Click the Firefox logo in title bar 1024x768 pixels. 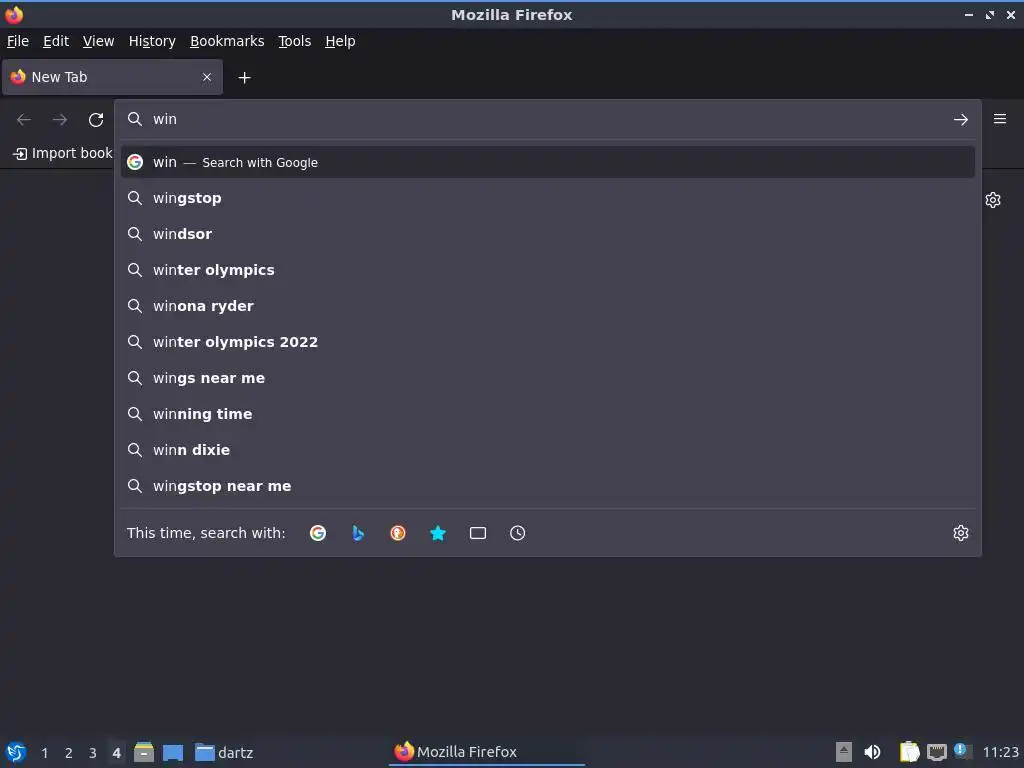point(14,14)
